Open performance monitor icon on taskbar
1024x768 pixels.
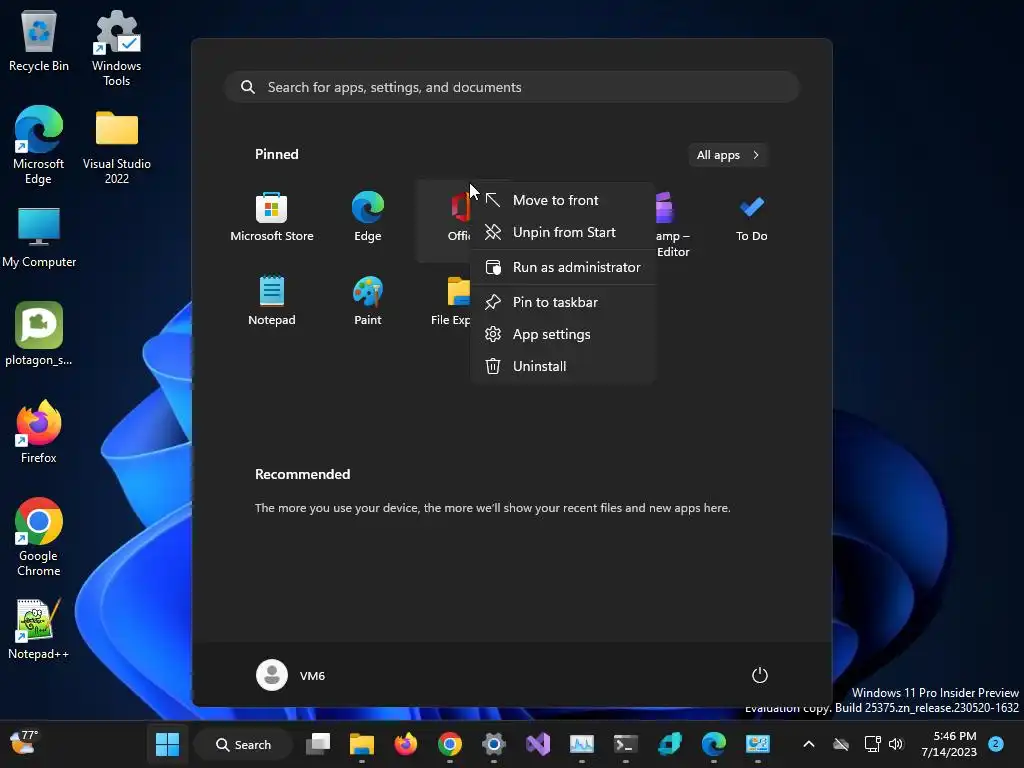[582, 744]
